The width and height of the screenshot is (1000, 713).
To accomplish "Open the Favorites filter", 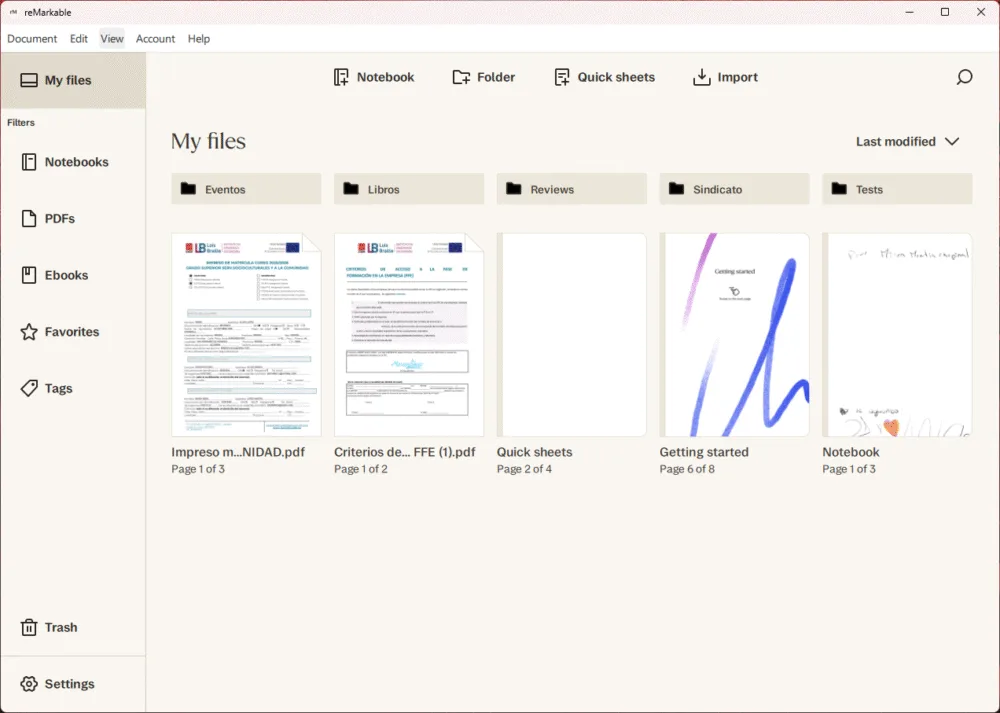I will 73,332.
